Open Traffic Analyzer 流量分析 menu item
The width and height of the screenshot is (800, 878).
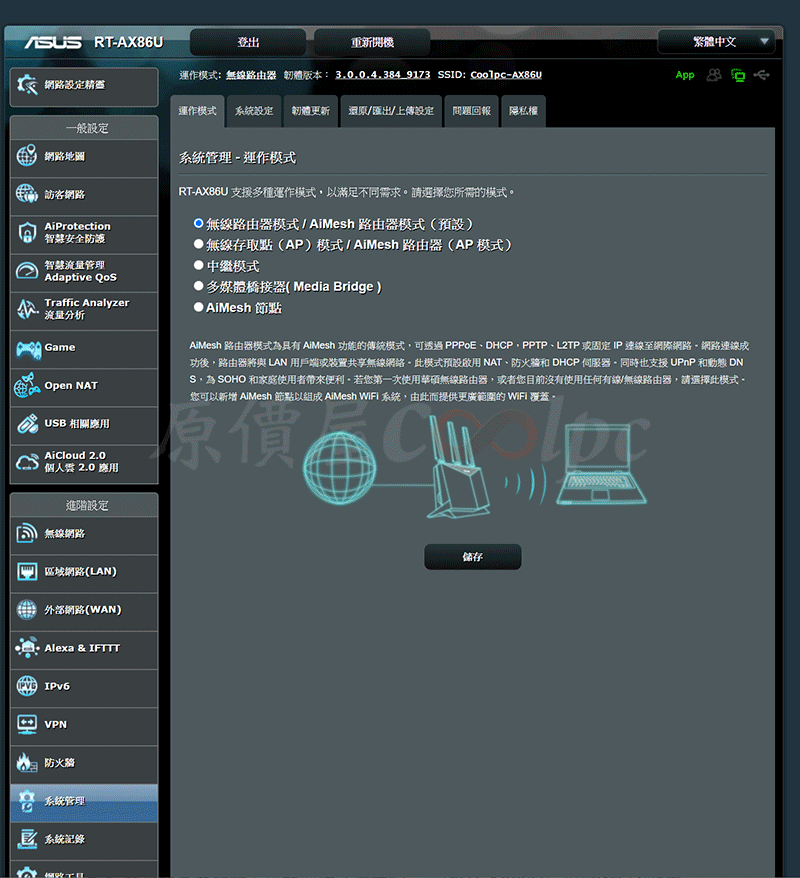point(84,310)
